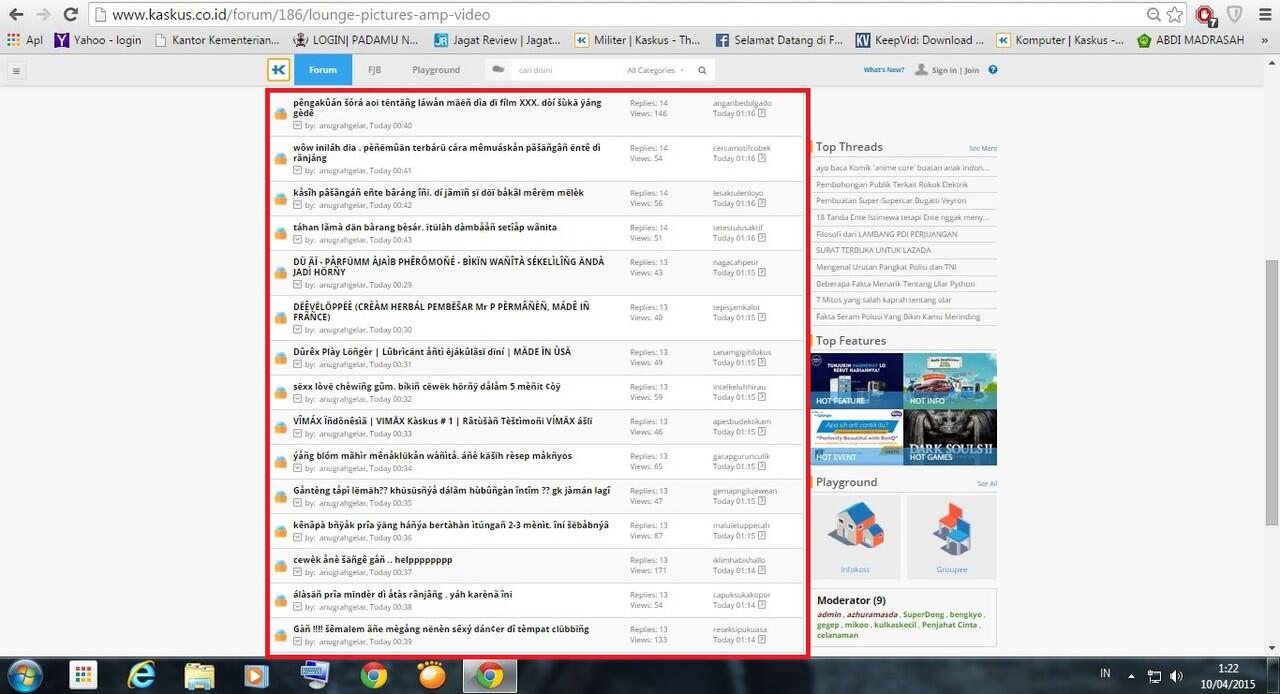Open the Dark Souls II Hot Games thumbnail
The height and width of the screenshot is (694, 1280).
pyautogui.click(x=950, y=438)
